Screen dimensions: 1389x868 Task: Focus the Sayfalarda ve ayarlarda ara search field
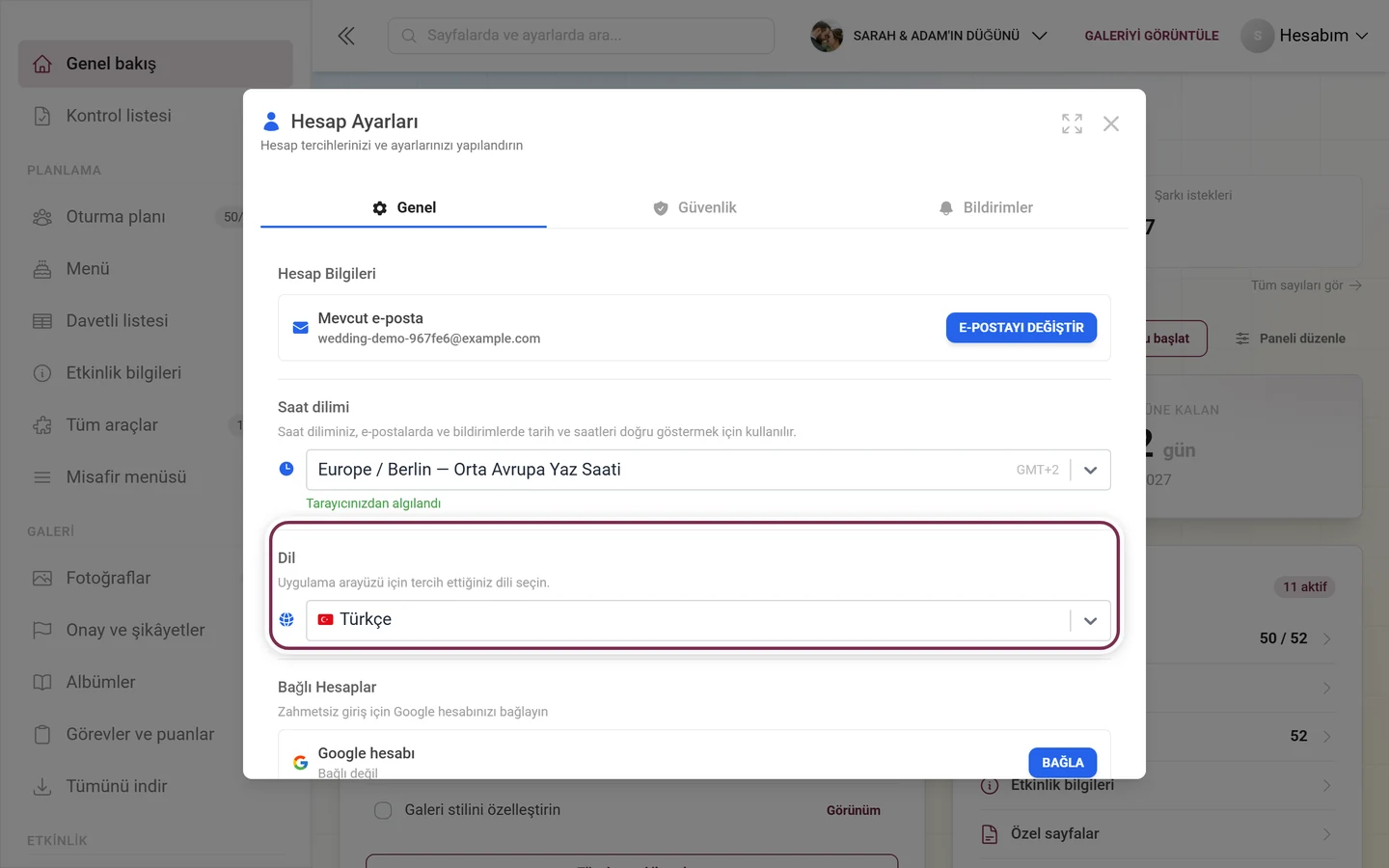[581, 36]
